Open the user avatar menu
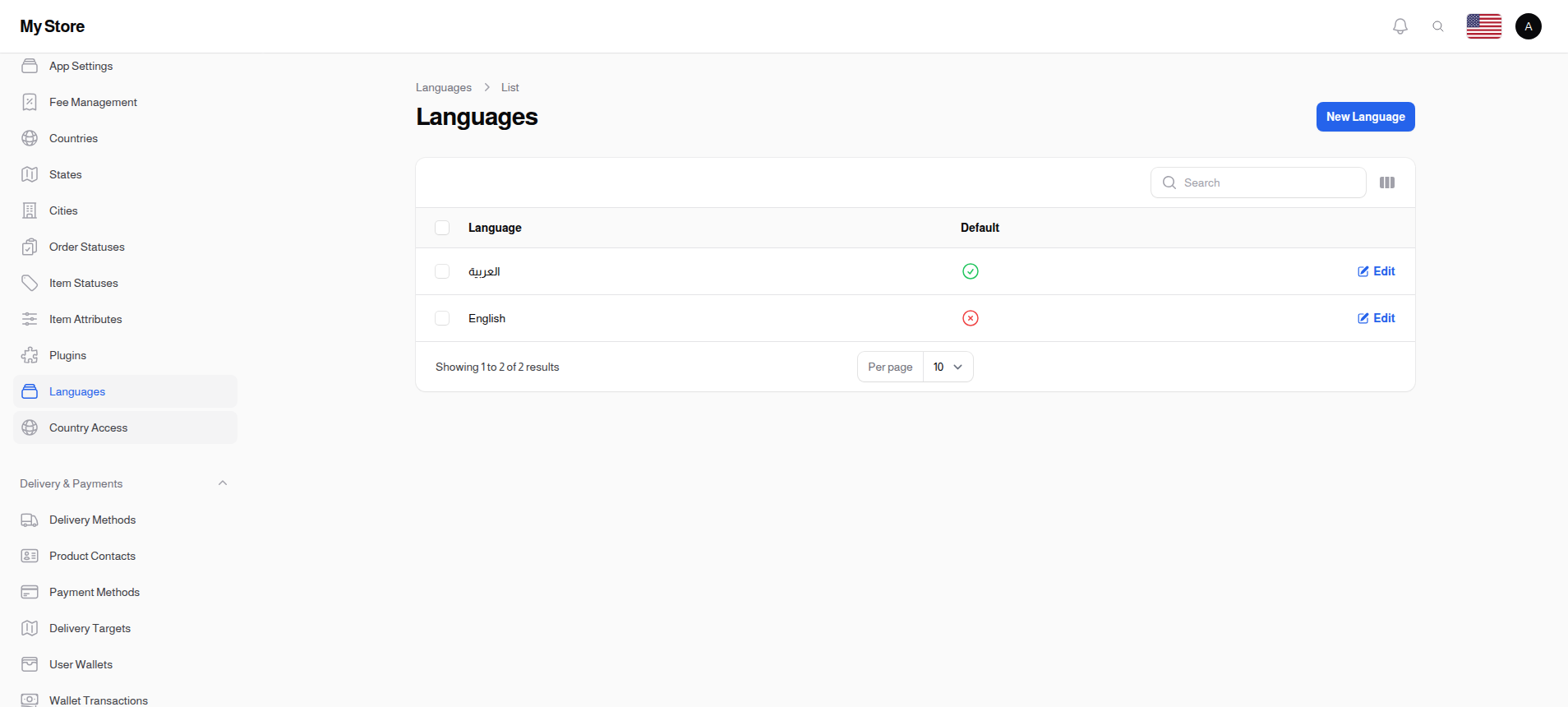Screen dimensions: 1568x707 point(1529,26)
